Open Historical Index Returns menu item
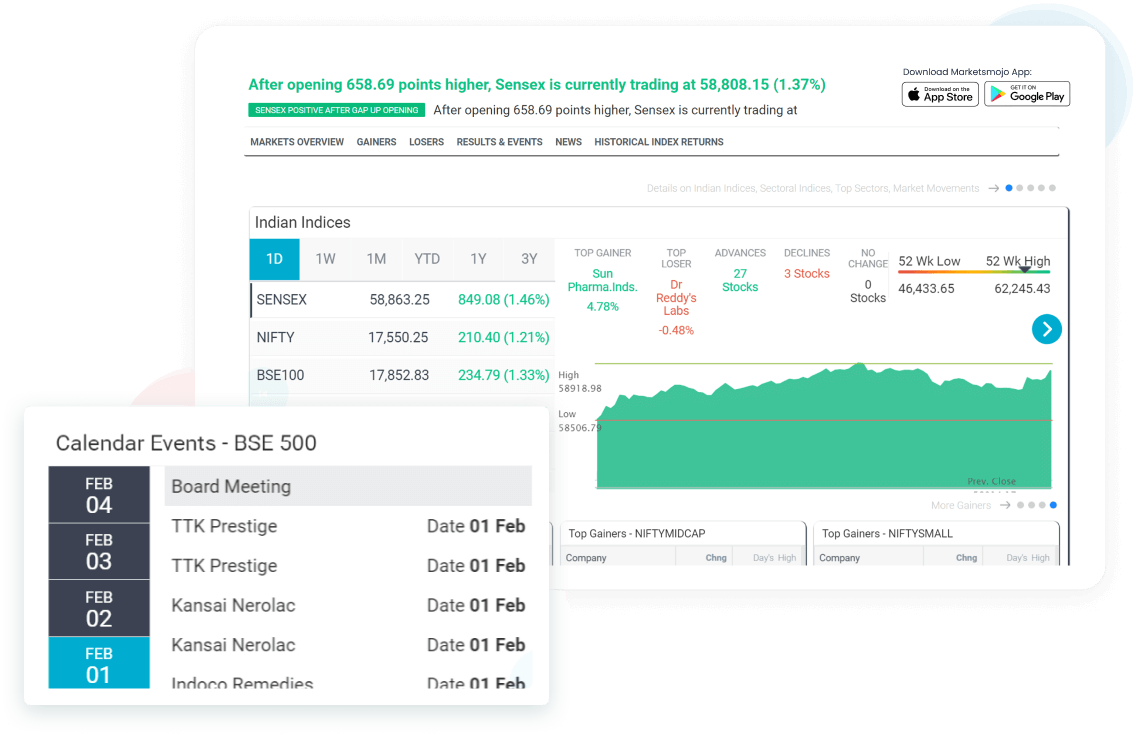 point(659,142)
